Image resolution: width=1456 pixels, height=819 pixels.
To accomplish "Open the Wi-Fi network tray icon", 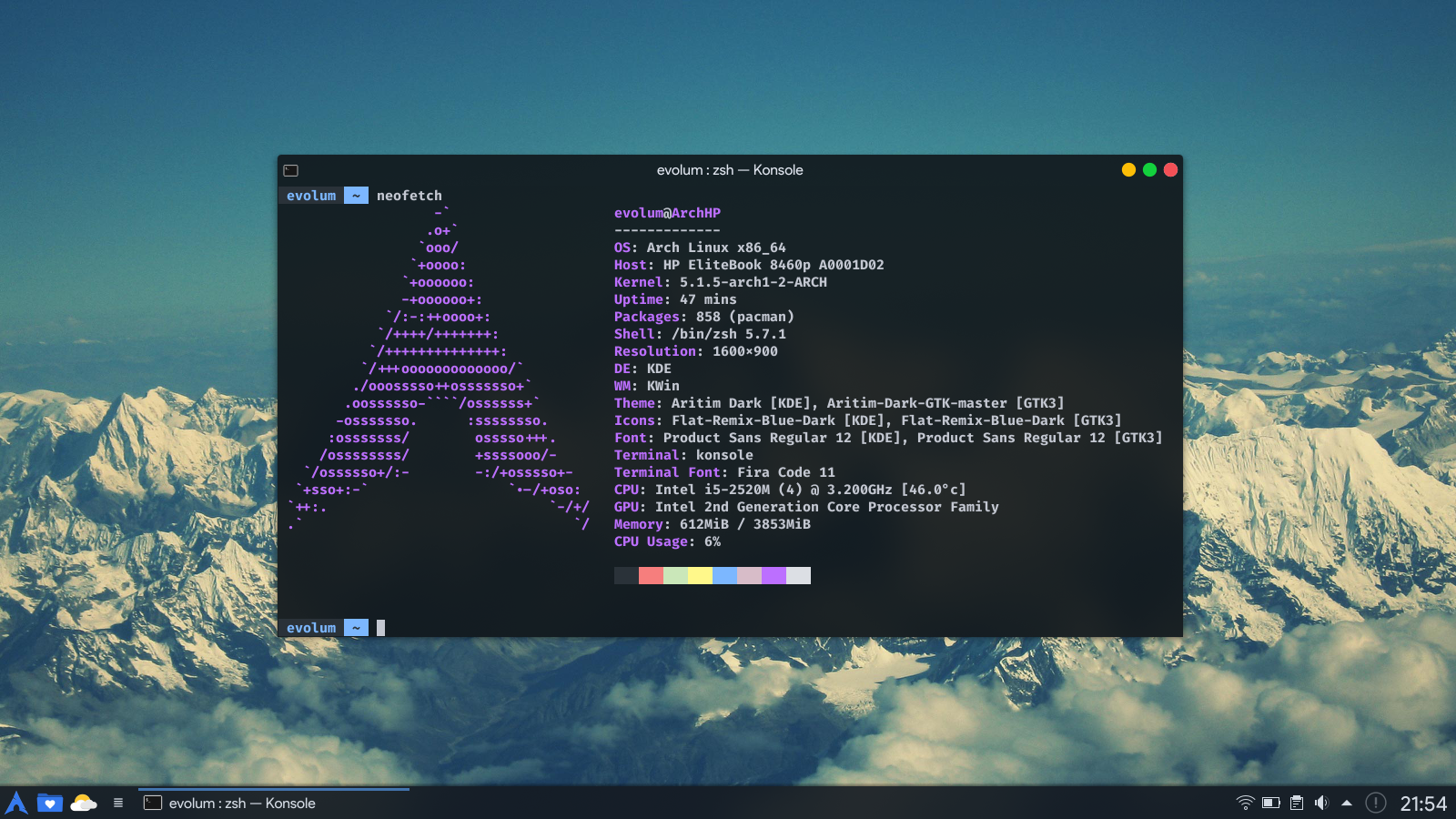I will pos(1245,803).
